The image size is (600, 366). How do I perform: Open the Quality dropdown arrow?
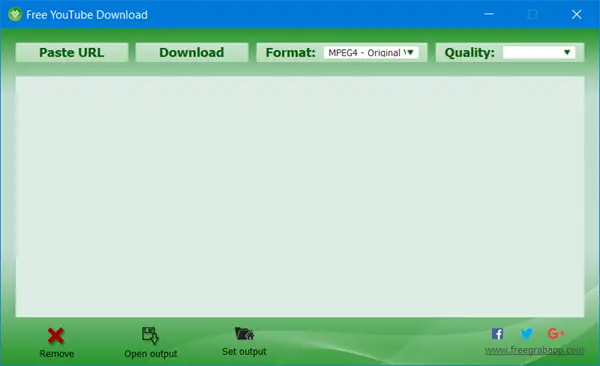tap(567, 52)
